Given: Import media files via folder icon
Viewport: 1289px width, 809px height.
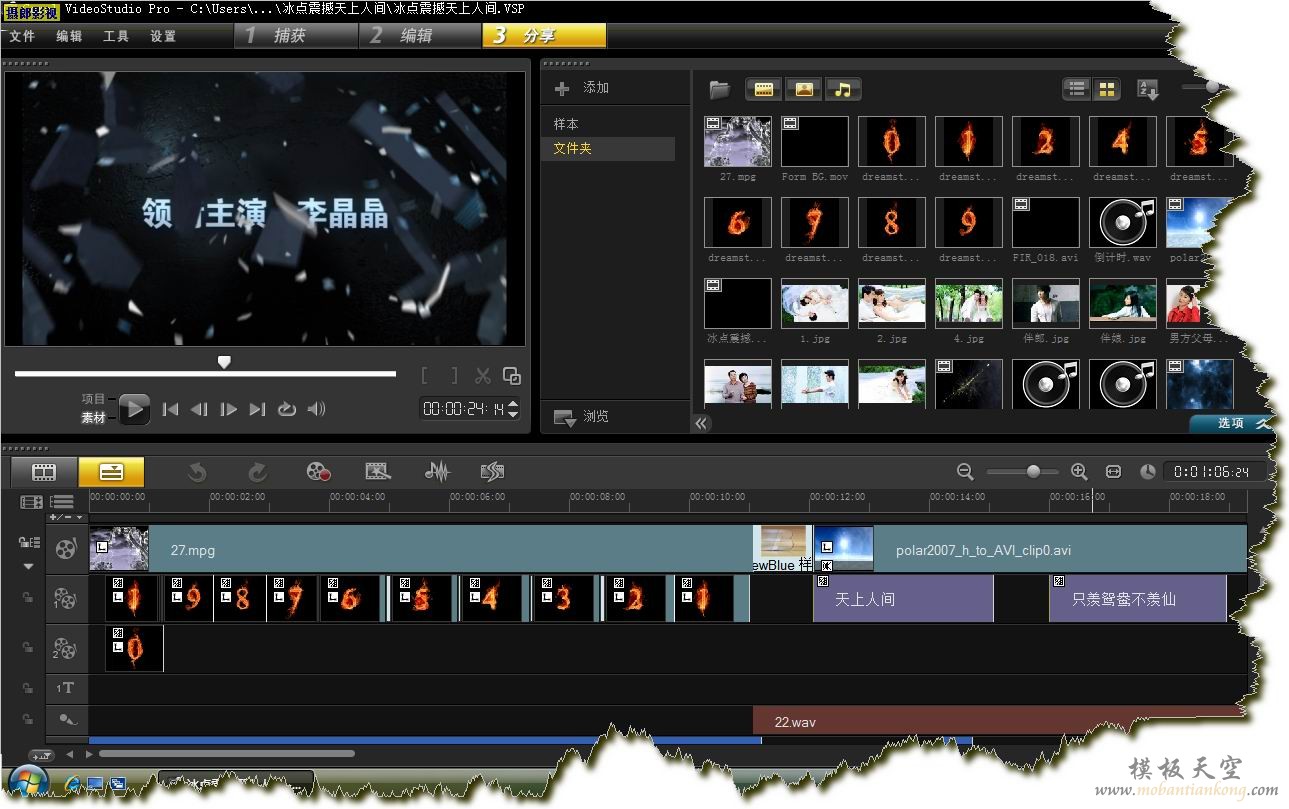Looking at the screenshot, I should click(719, 89).
